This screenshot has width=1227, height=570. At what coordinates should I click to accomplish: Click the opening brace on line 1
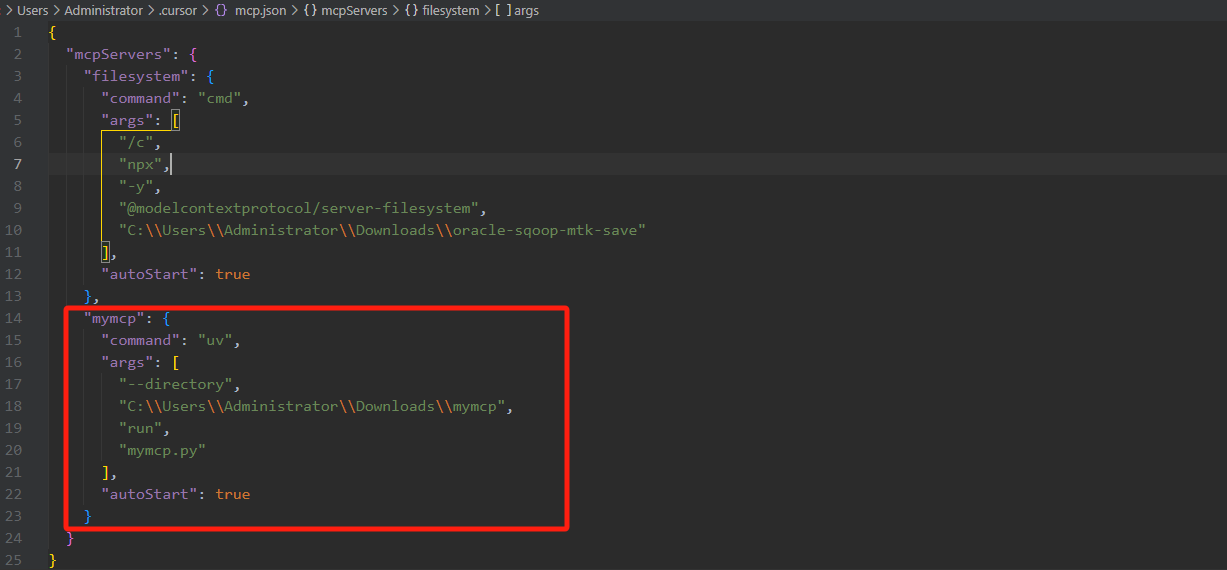(52, 32)
